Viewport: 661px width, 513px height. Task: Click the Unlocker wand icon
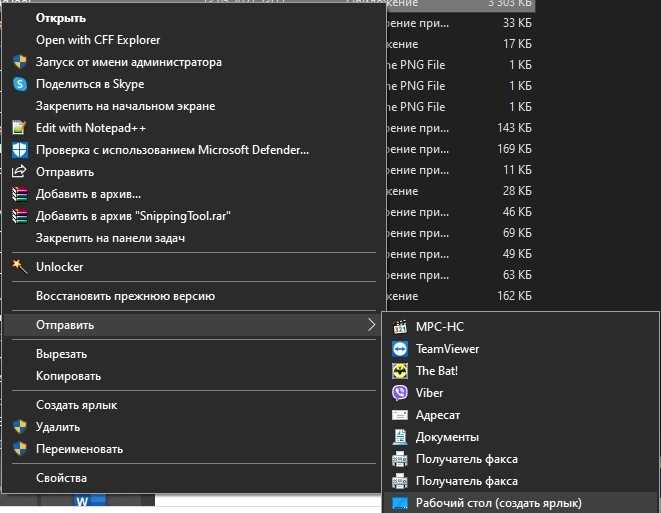(x=19, y=266)
